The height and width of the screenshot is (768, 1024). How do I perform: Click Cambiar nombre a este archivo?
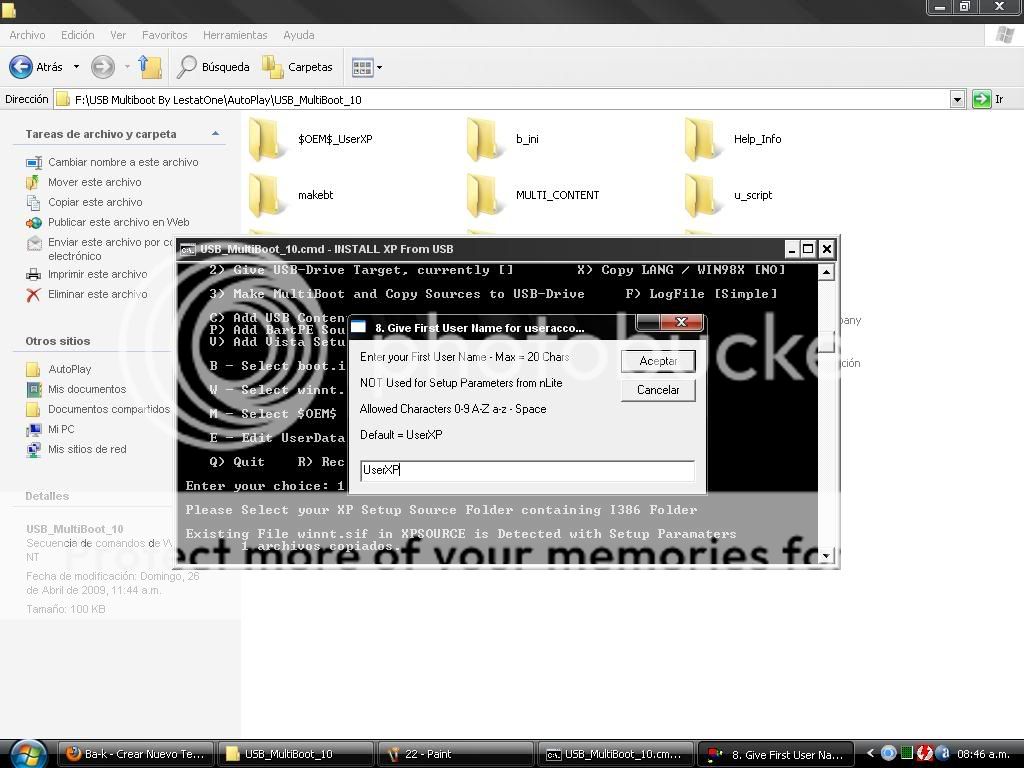point(123,162)
